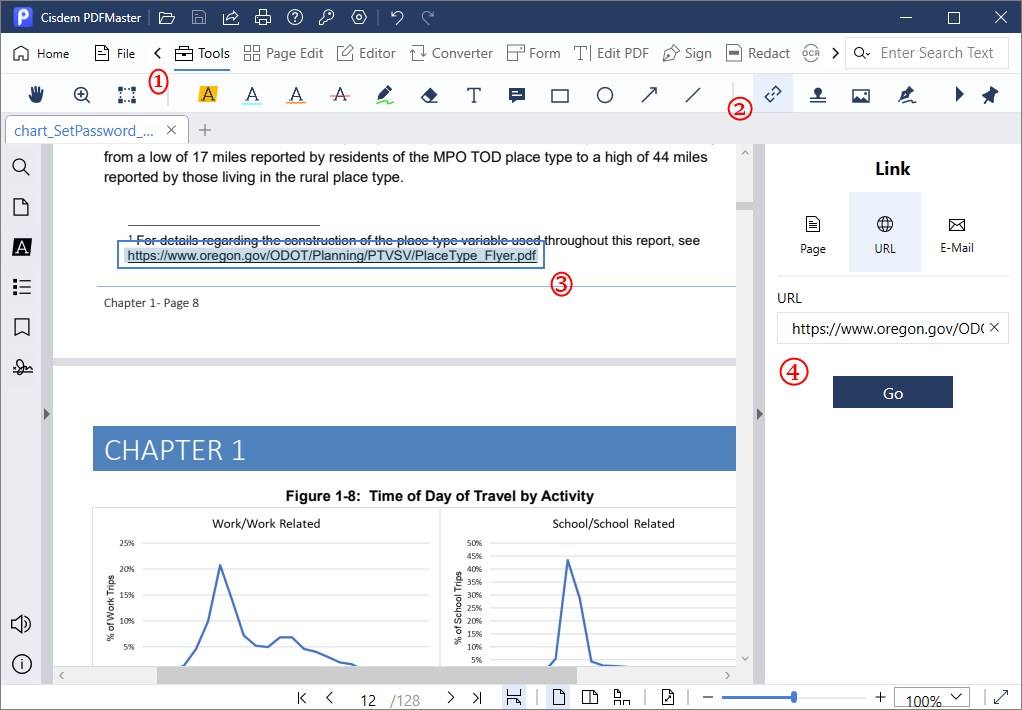Select the Arrow drawing tool

coord(649,95)
